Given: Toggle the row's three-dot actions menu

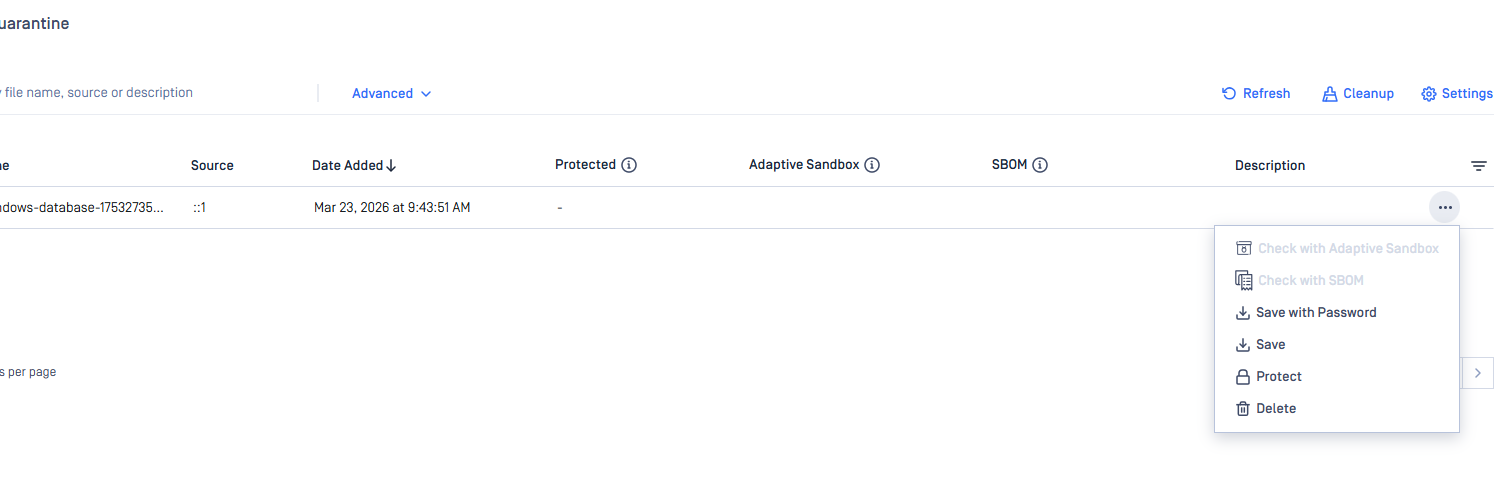Looking at the screenshot, I should click(1444, 208).
